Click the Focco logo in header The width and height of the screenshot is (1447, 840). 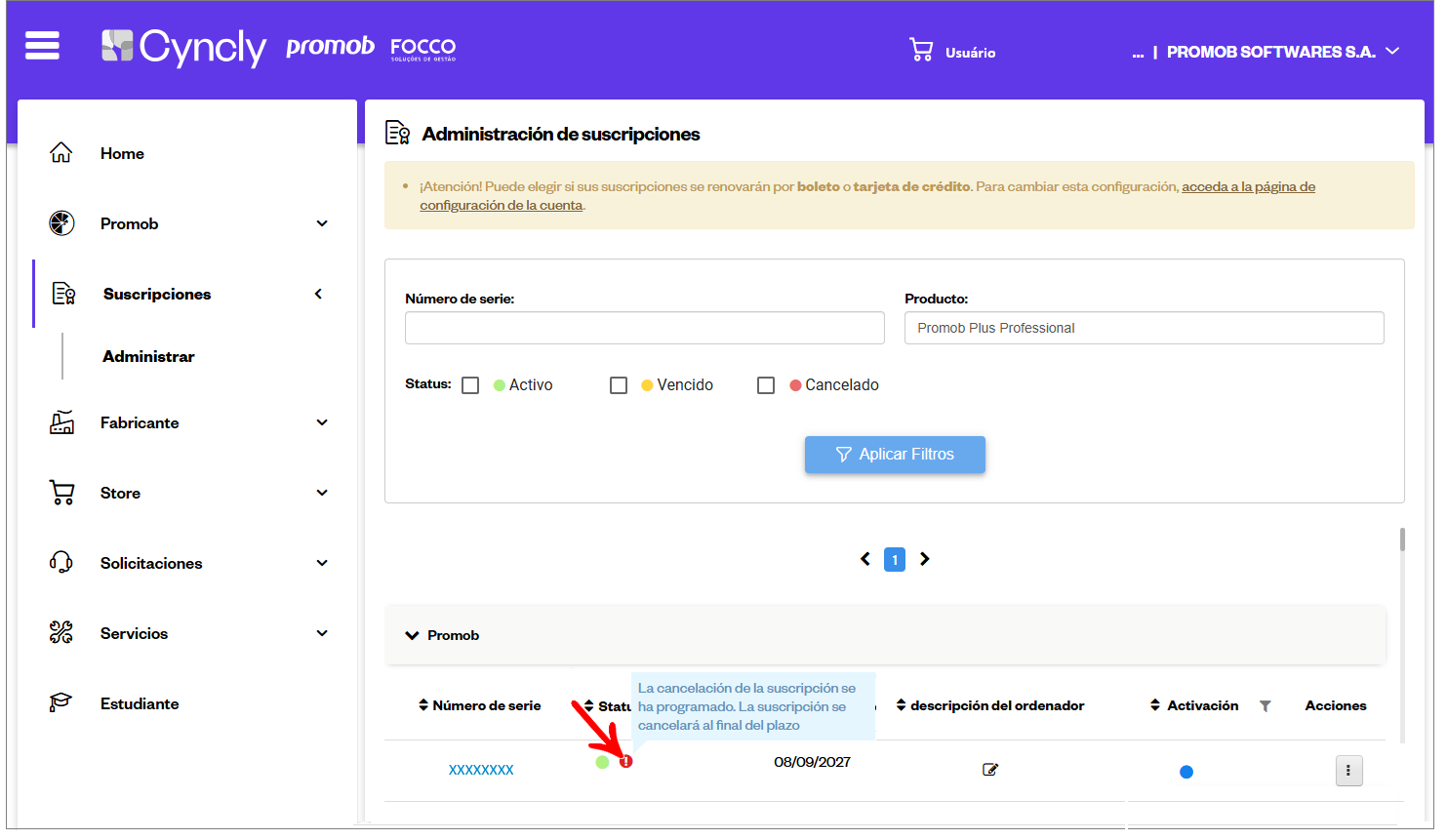coord(422,49)
